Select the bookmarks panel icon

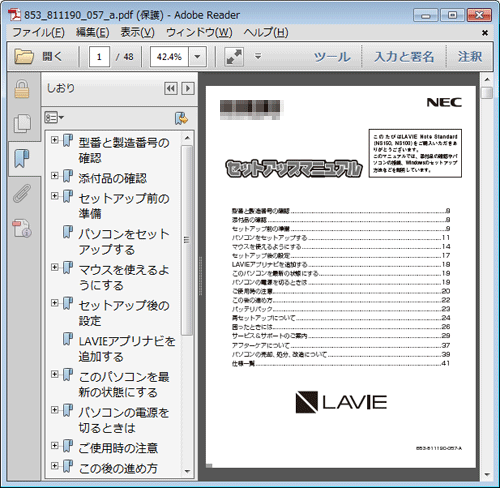tap(22, 158)
